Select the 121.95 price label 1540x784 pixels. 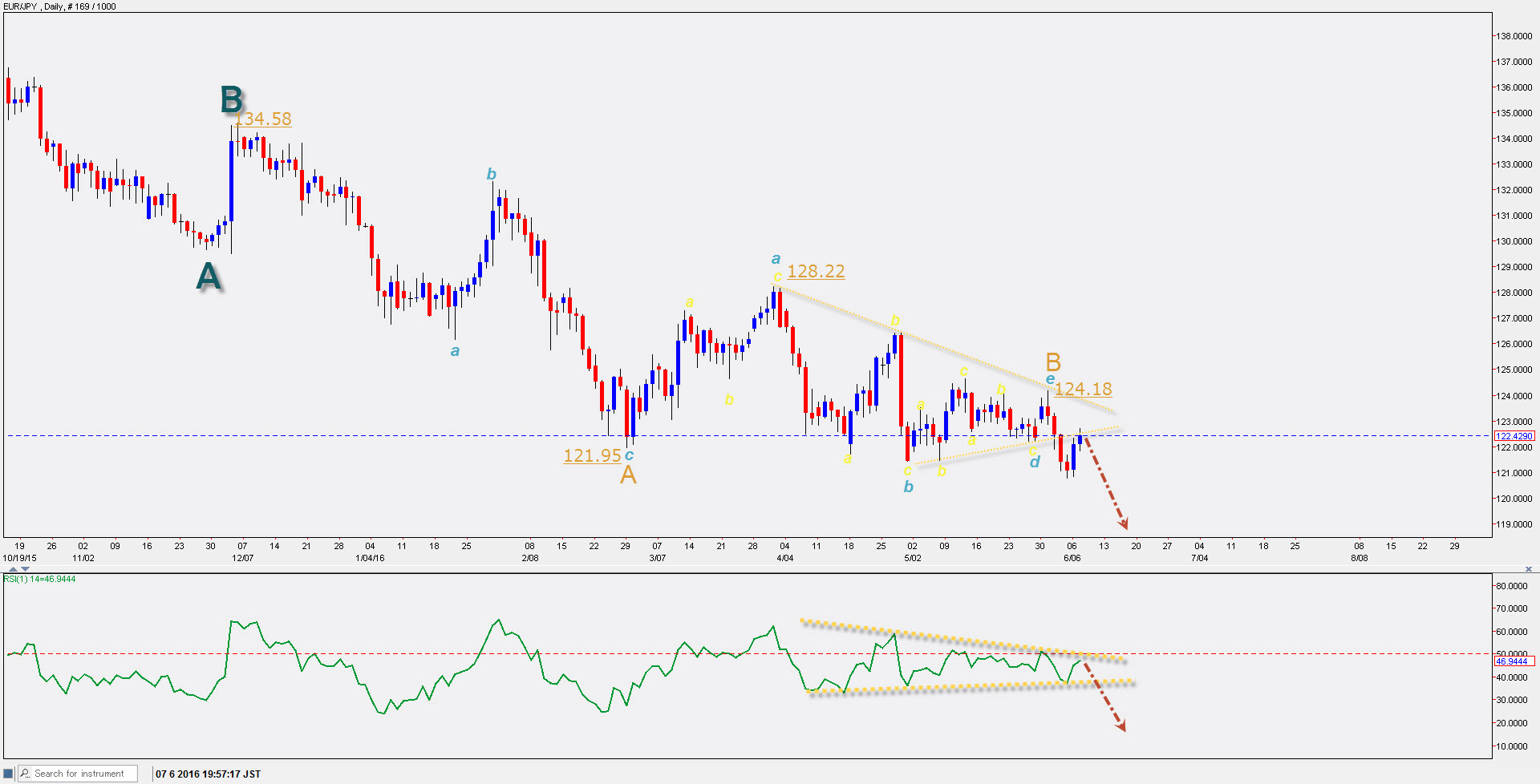(592, 455)
